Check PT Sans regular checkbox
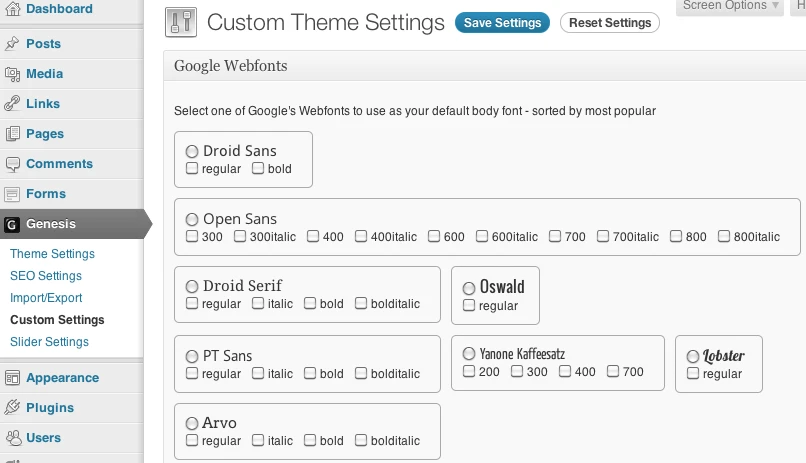The height and width of the screenshot is (463, 806). coord(192,373)
